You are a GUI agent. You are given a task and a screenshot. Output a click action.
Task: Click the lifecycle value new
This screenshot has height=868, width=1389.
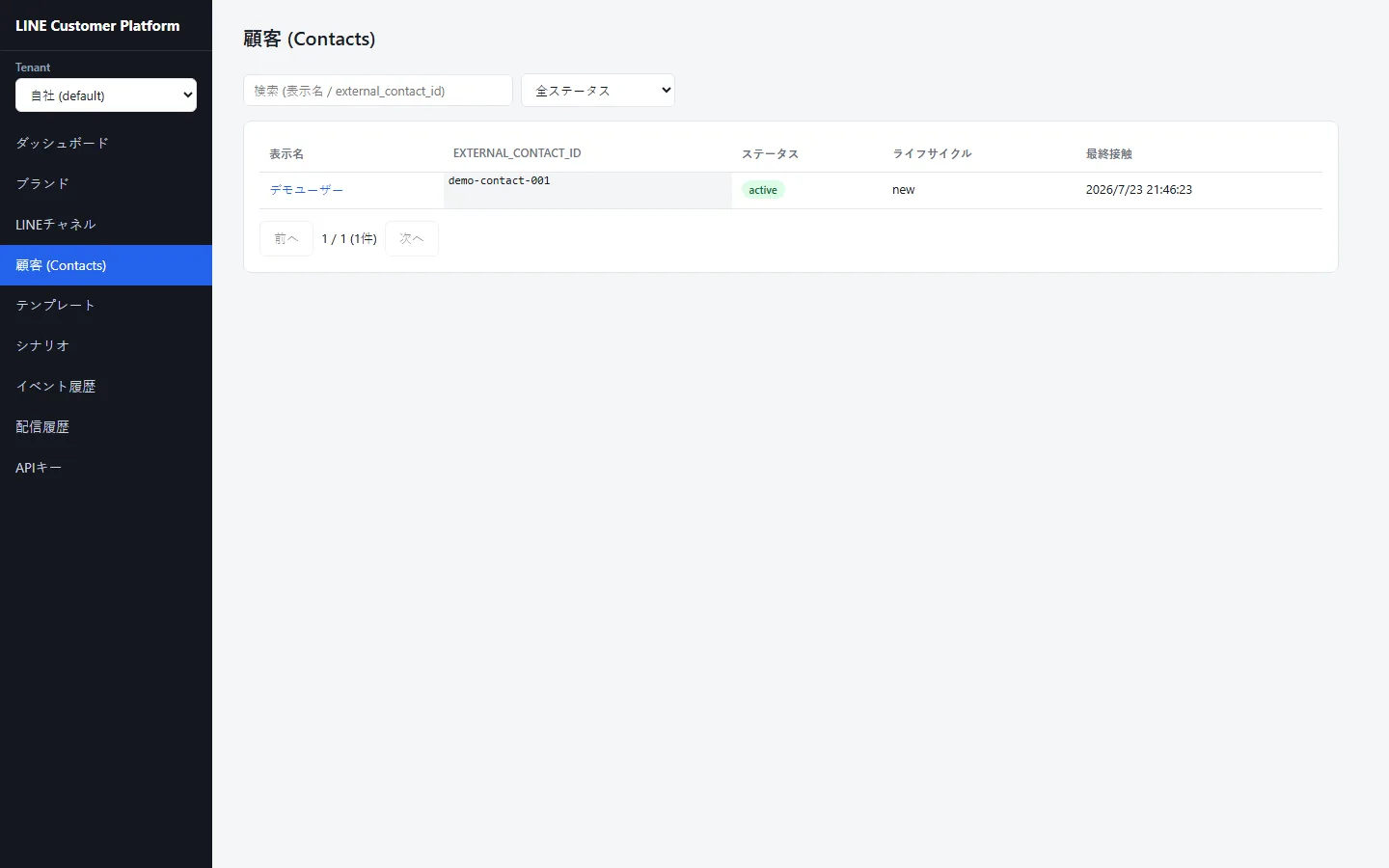click(x=904, y=190)
